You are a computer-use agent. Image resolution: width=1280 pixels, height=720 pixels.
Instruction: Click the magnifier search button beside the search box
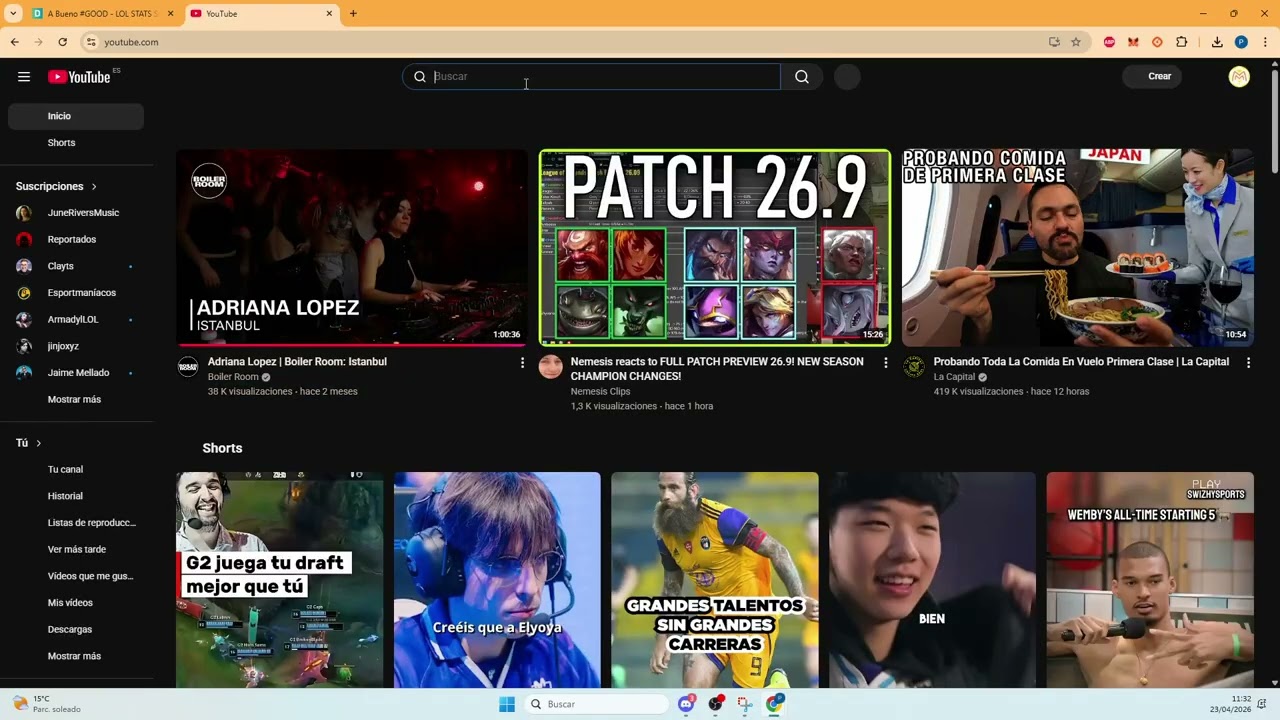click(x=802, y=77)
